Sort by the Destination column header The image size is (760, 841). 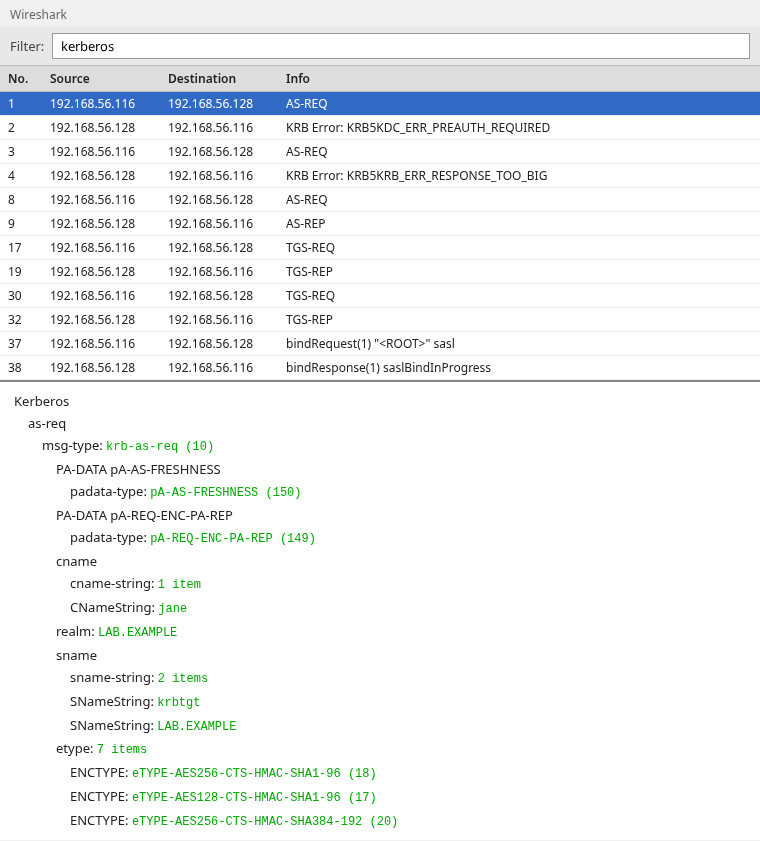click(202, 79)
